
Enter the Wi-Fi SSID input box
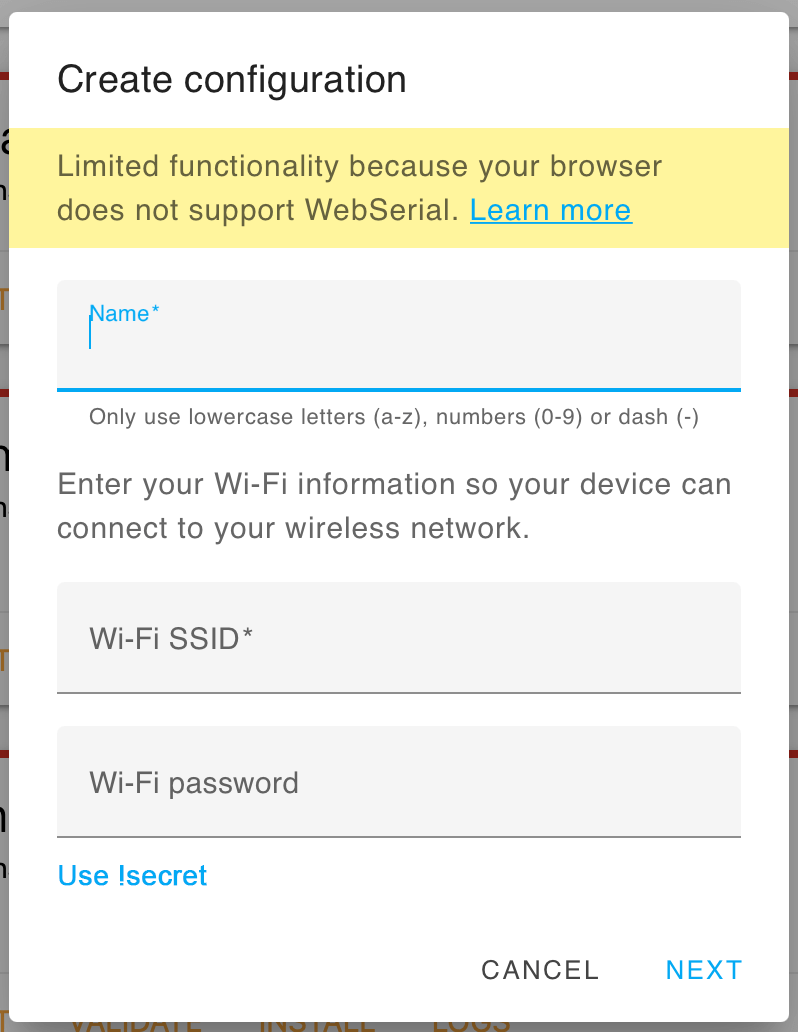coord(399,638)
